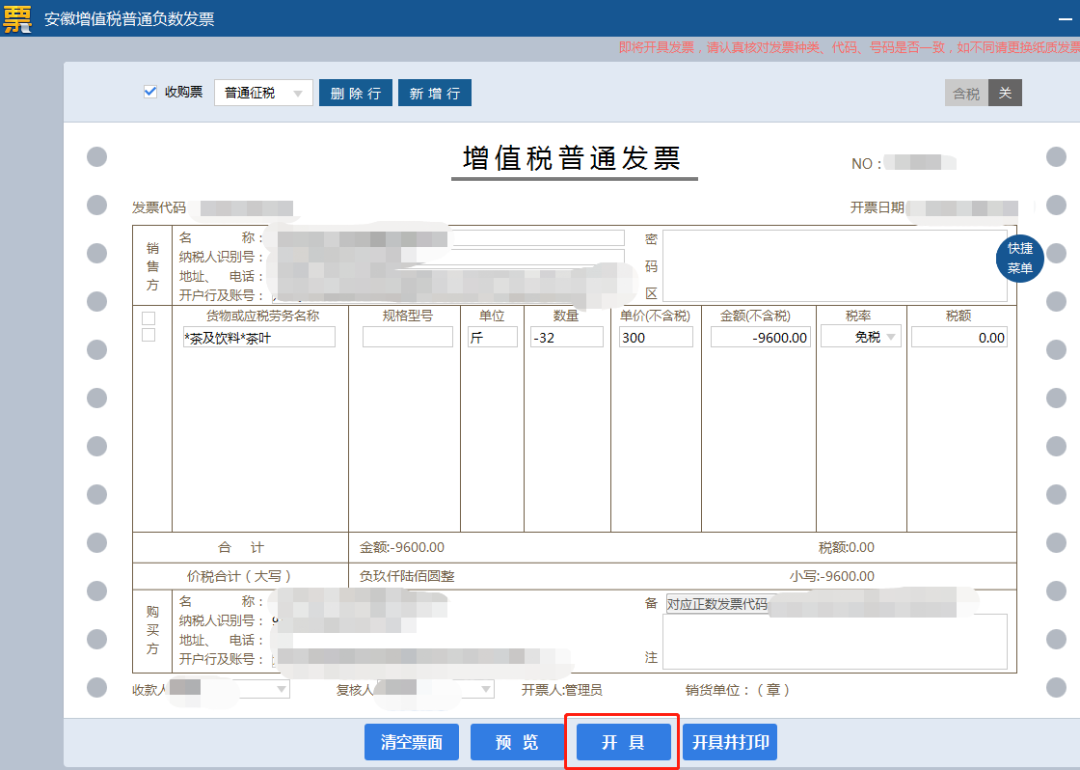The height and width of the screenshot is (770, 1080).
Task: Open the 免税 tax rate dropdown
Action: pos(861,337)
